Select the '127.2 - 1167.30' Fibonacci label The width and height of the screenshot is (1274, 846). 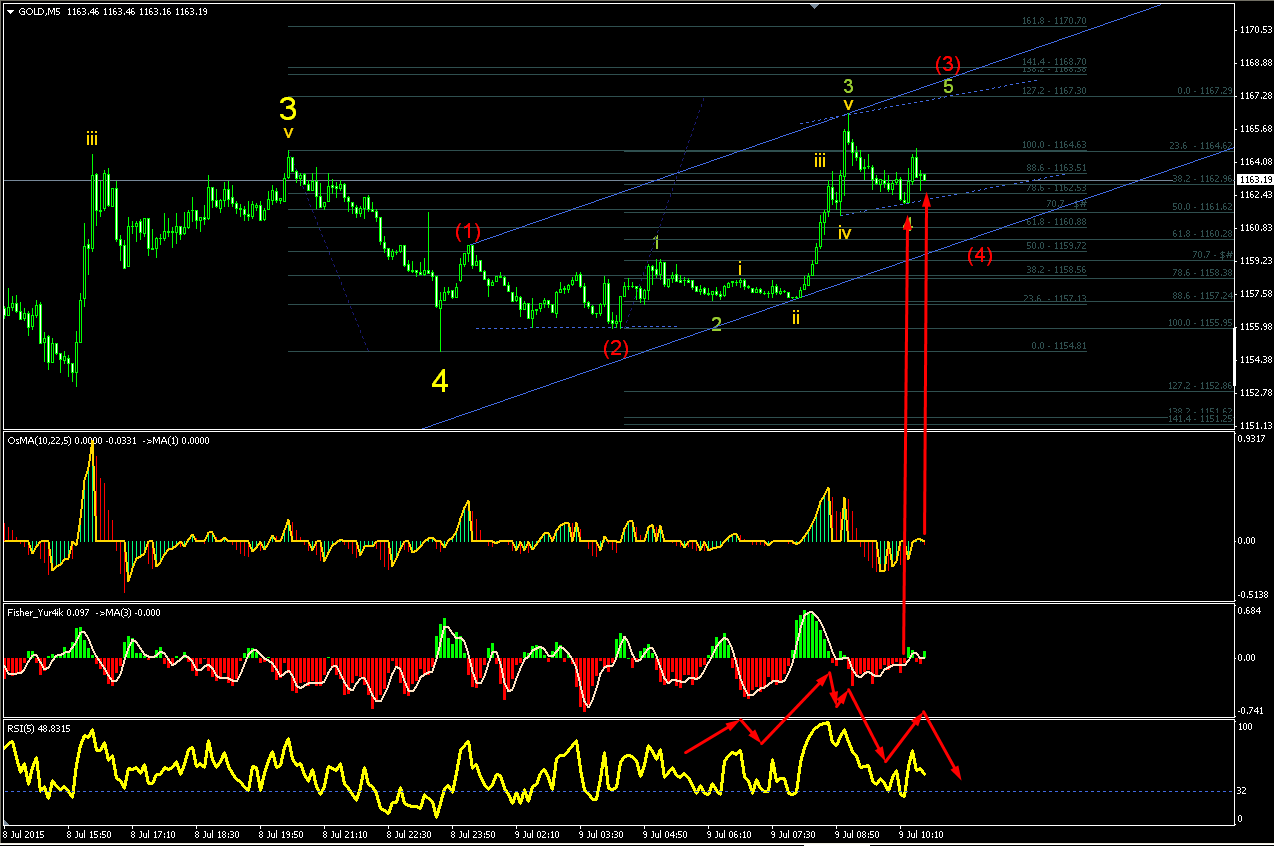1053,90
